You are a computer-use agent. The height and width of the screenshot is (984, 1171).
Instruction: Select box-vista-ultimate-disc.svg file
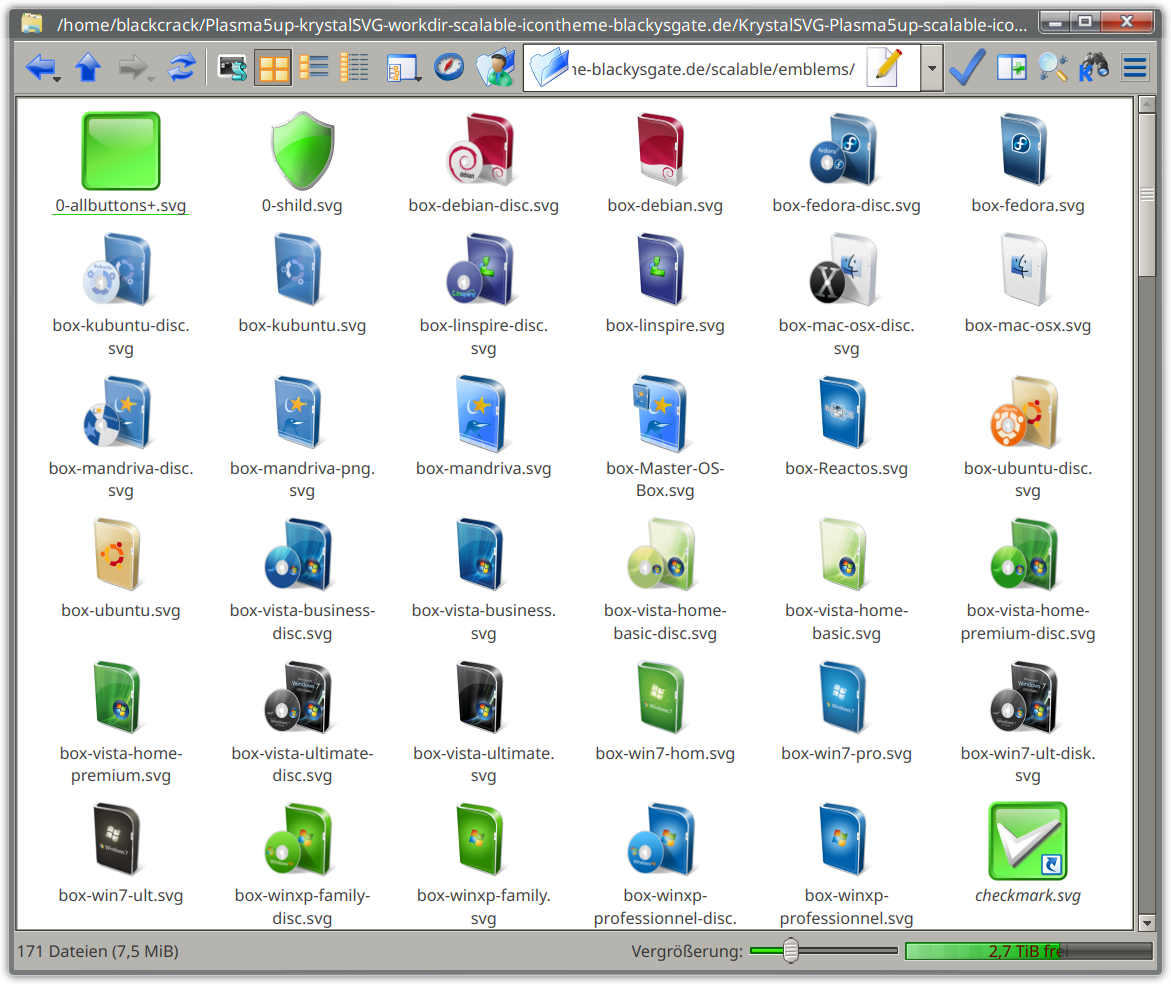[302, 722]
